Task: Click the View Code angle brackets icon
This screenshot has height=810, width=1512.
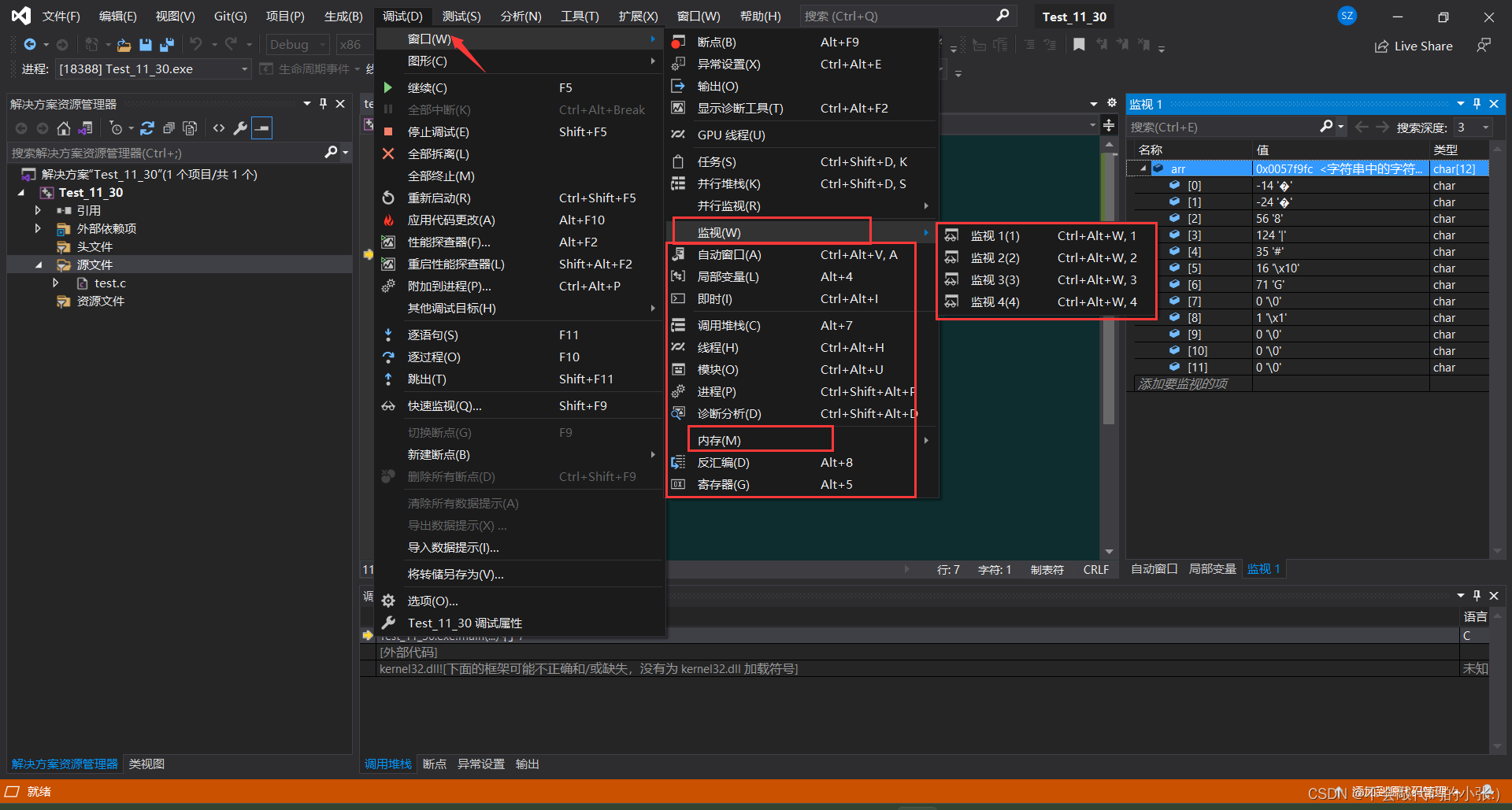Action: pos(219,128)
